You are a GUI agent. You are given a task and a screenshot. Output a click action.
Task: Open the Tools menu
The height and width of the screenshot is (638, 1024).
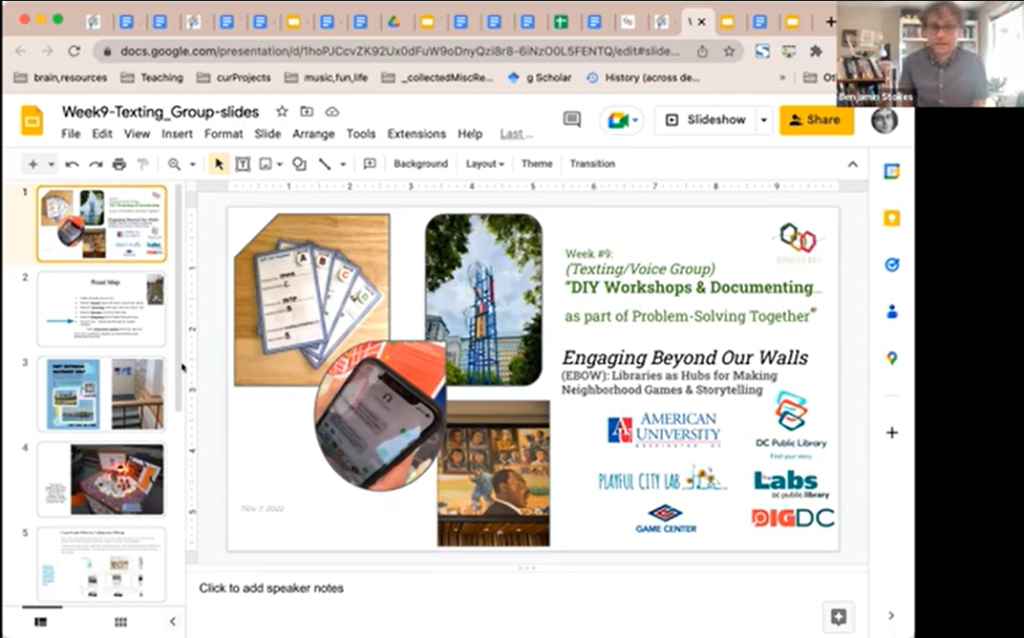pyautogui.click(x=360, y=134)
